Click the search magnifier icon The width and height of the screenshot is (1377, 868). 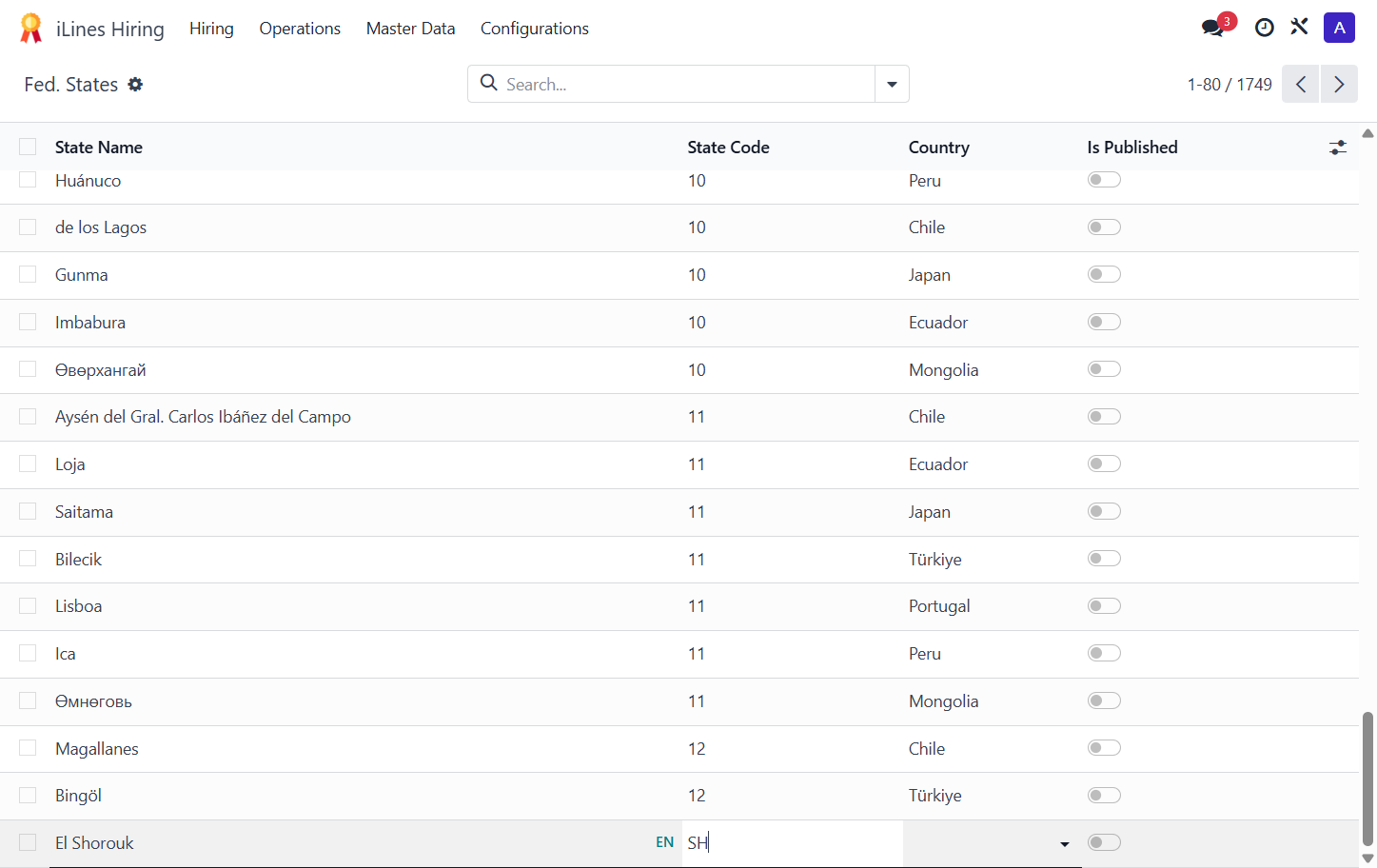coord(489,83)
